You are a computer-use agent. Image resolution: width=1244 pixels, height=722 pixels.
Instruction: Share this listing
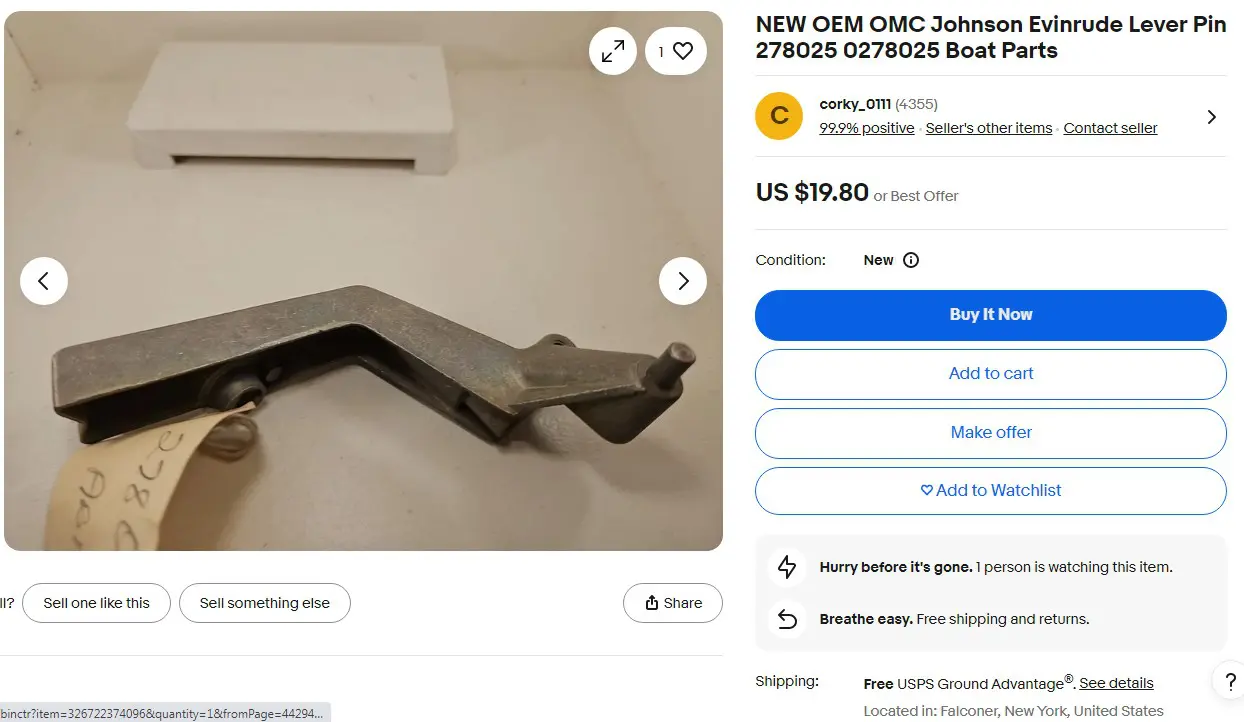(673, 603)
